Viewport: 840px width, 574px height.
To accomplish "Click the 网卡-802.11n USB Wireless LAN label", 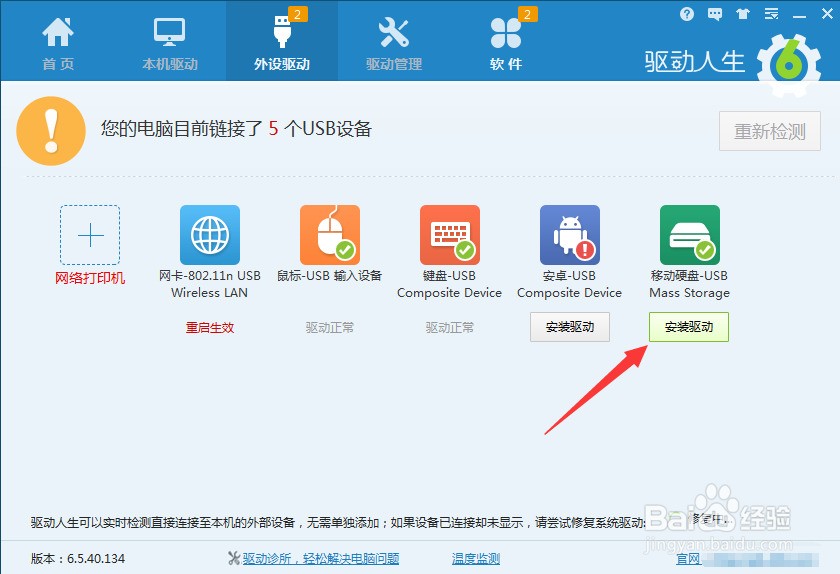I will pos(209,284).
